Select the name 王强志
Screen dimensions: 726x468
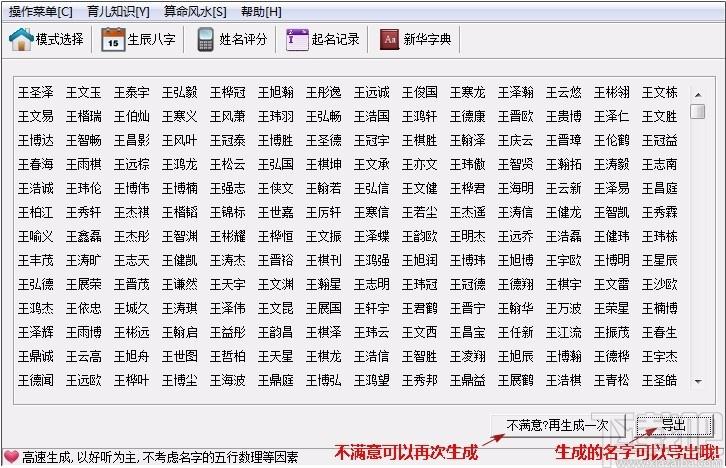[227, 188]
